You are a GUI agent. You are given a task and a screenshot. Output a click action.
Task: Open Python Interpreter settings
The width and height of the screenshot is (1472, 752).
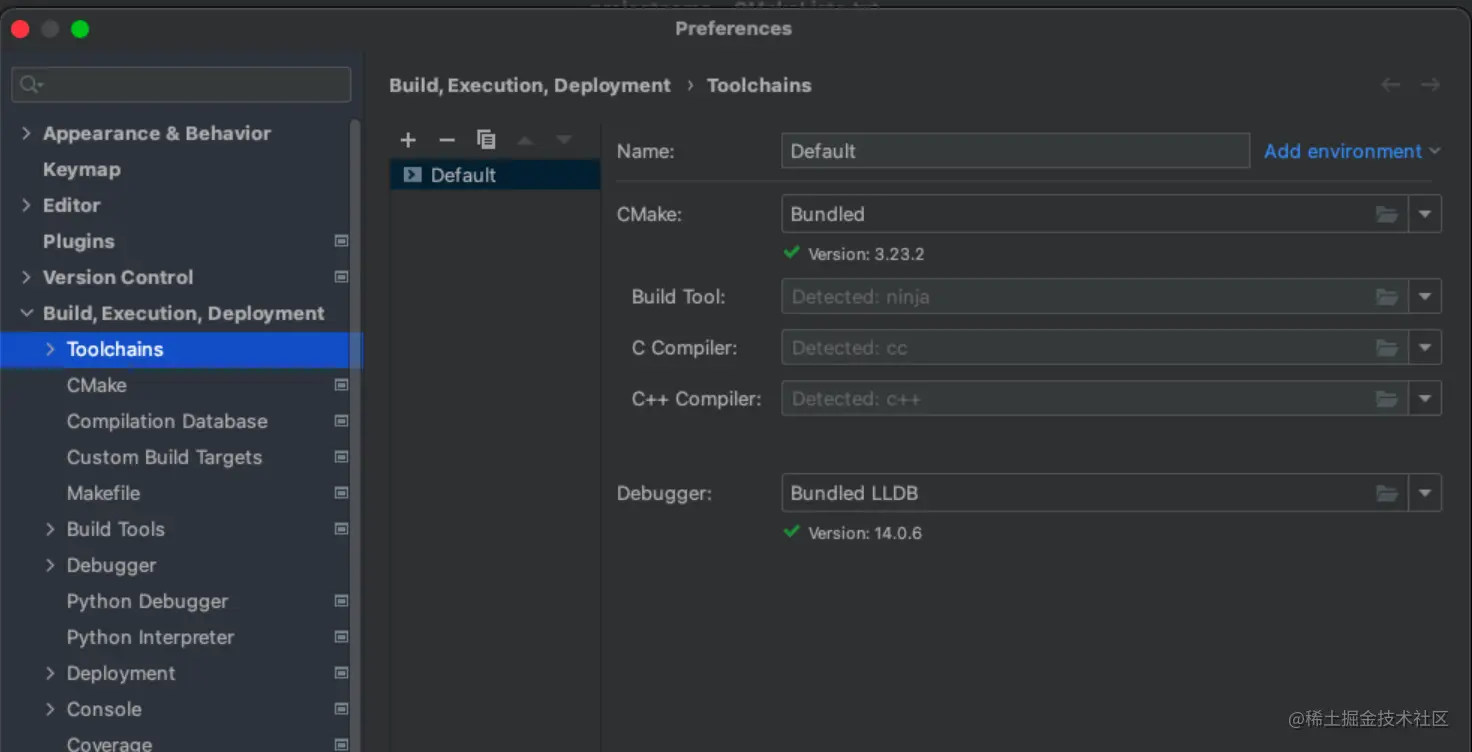151,637
